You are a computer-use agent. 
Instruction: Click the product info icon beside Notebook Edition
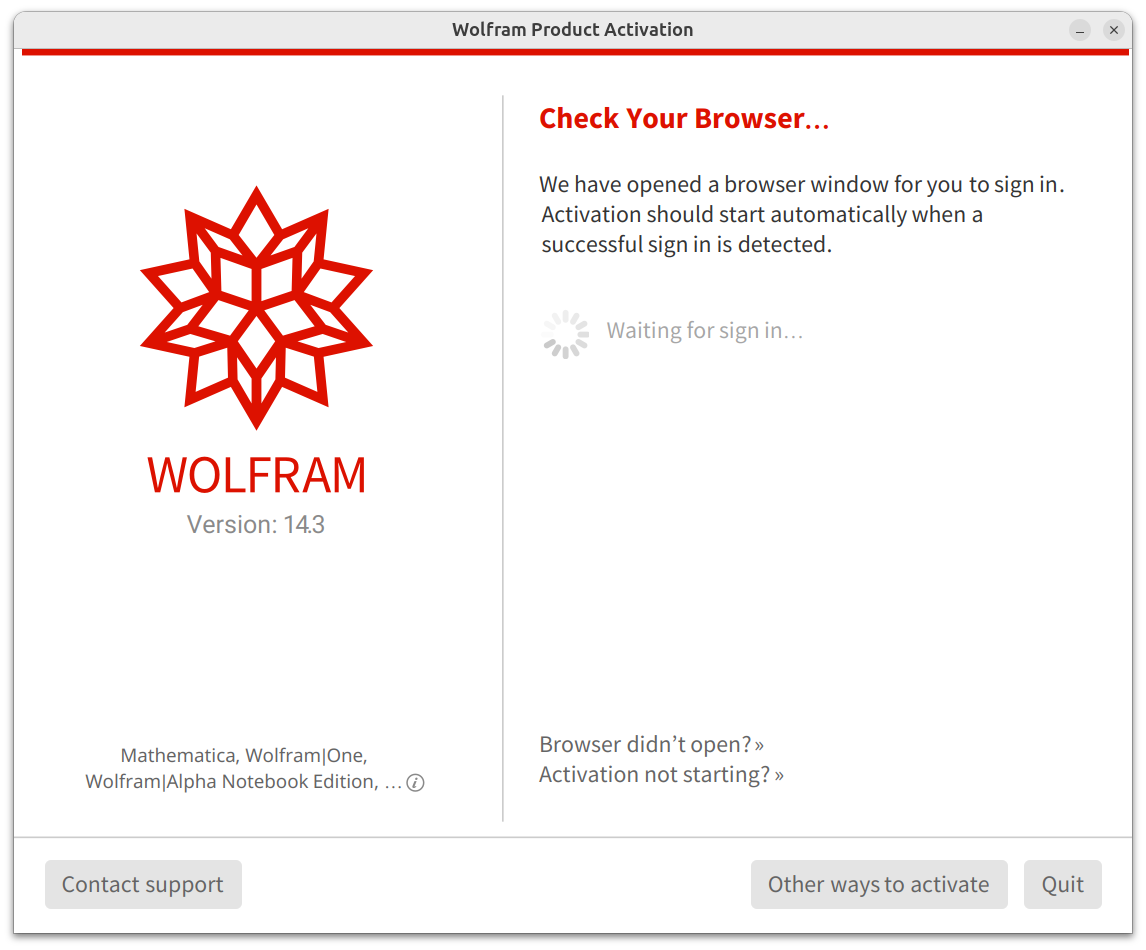415,783
